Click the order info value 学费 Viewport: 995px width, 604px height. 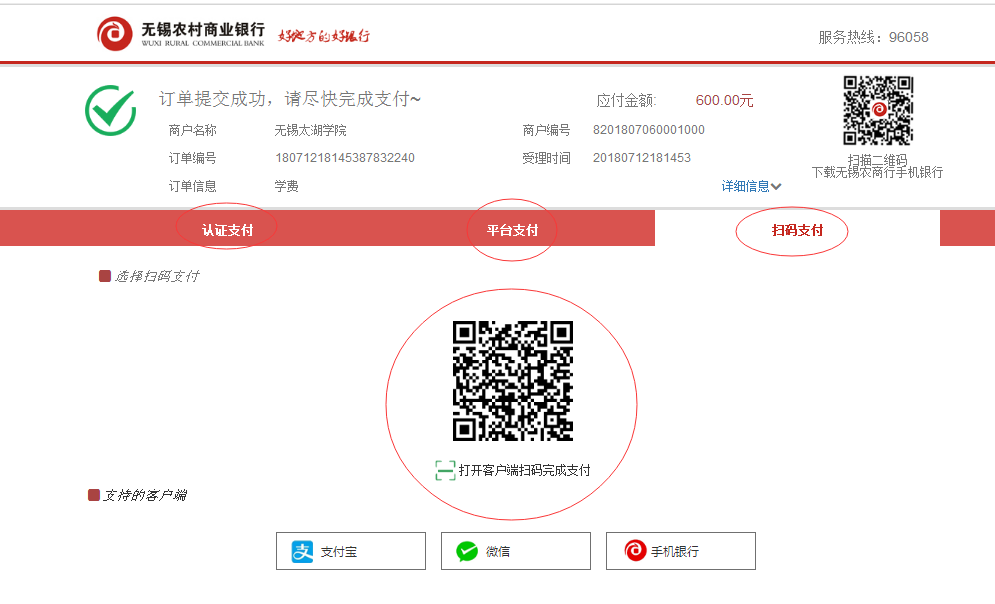tap(286, 187)
